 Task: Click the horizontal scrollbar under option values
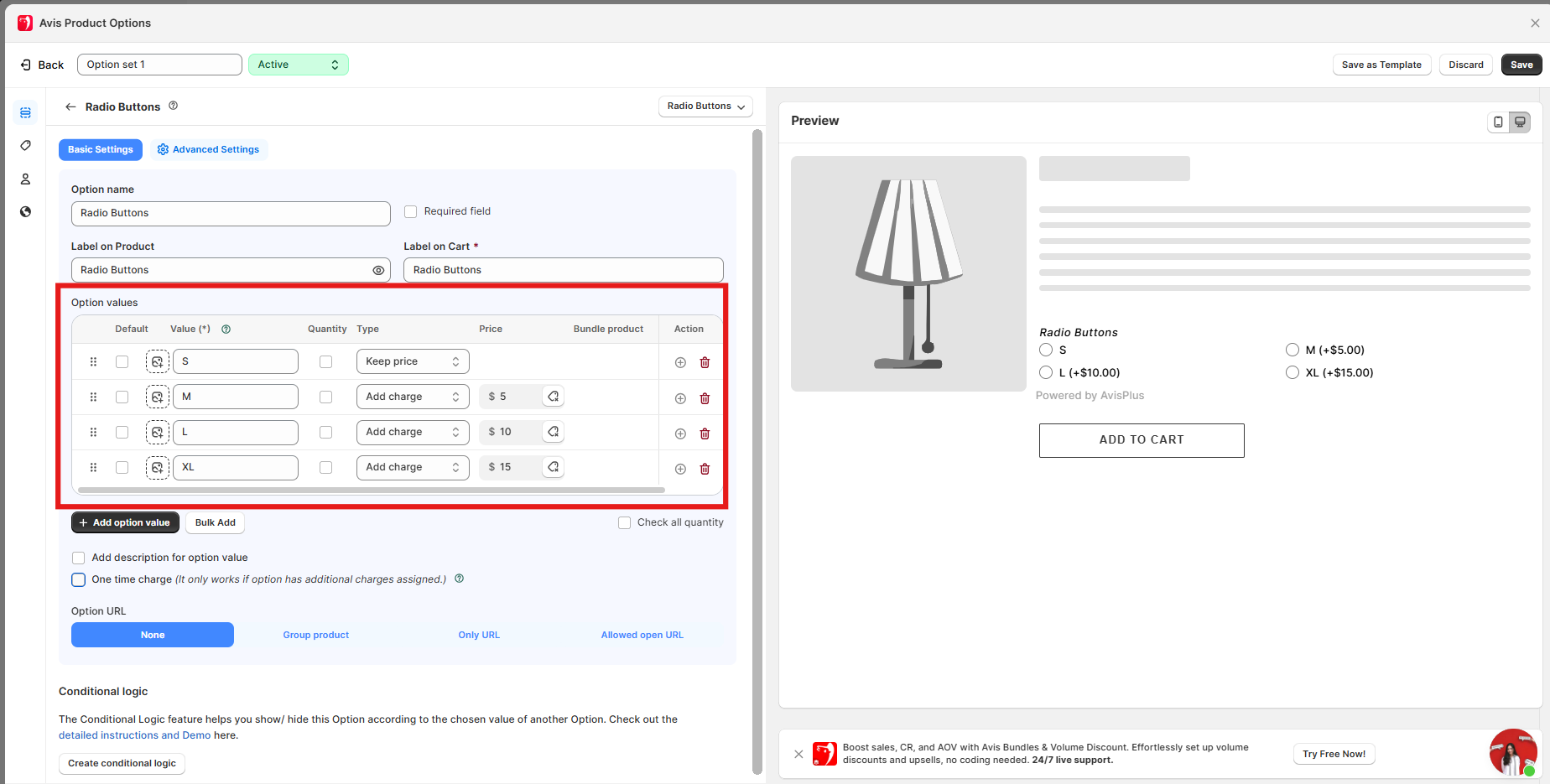tap(371, 490)
